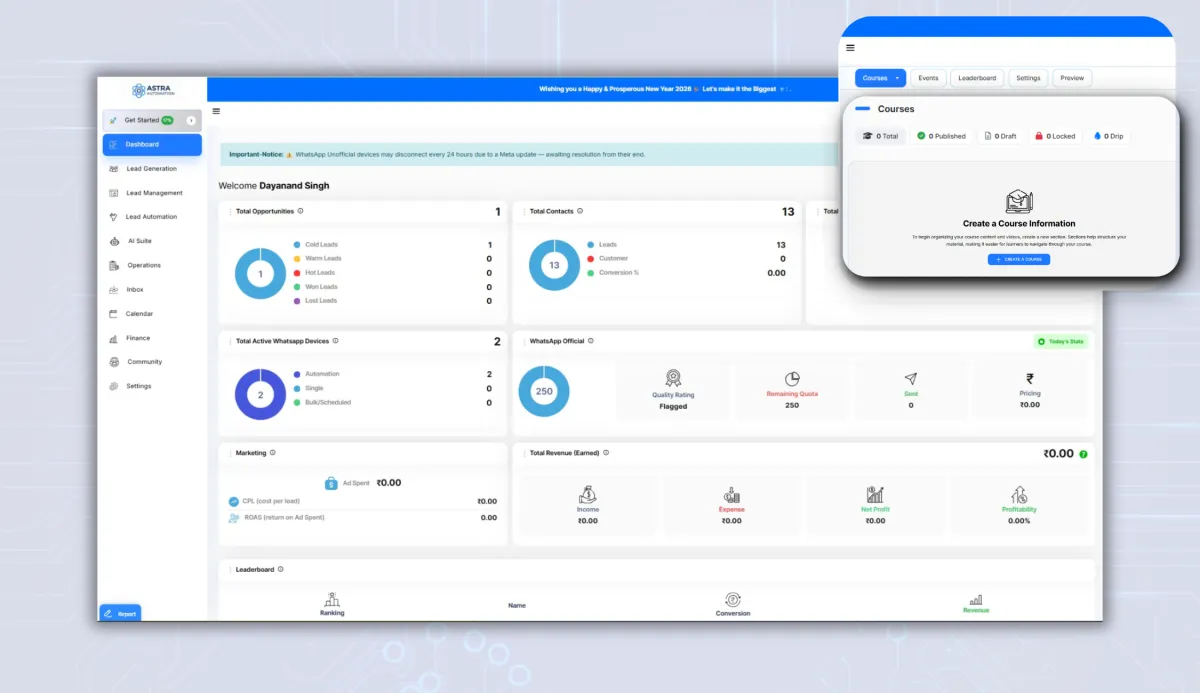Switch to the Events tab

click(x=928, y=78)
